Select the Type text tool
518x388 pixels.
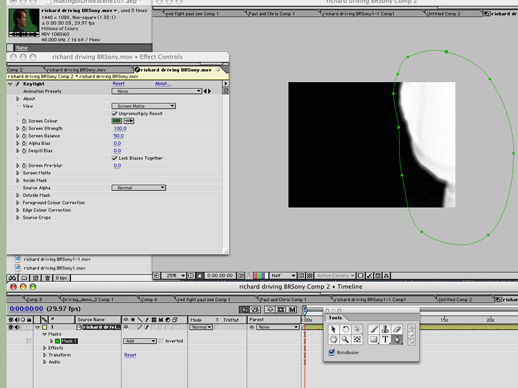coord(385,340)
